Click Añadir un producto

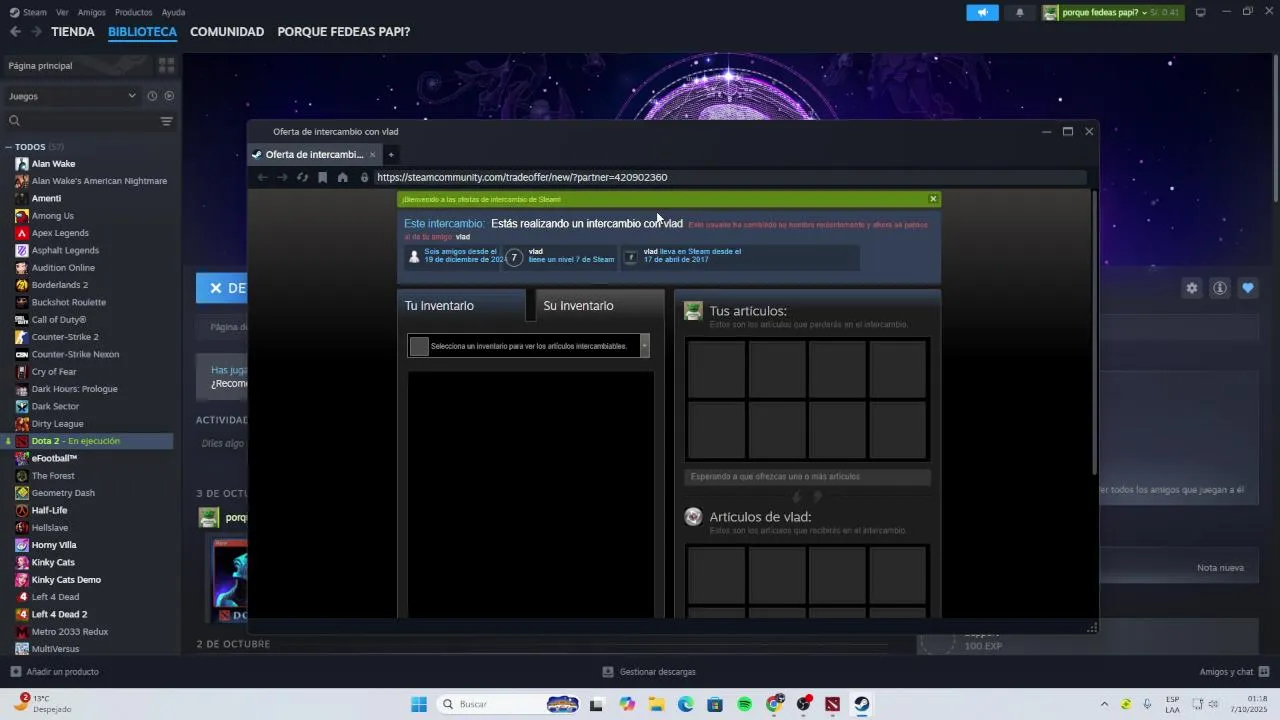pyautogui.click(x=55, y=672)
